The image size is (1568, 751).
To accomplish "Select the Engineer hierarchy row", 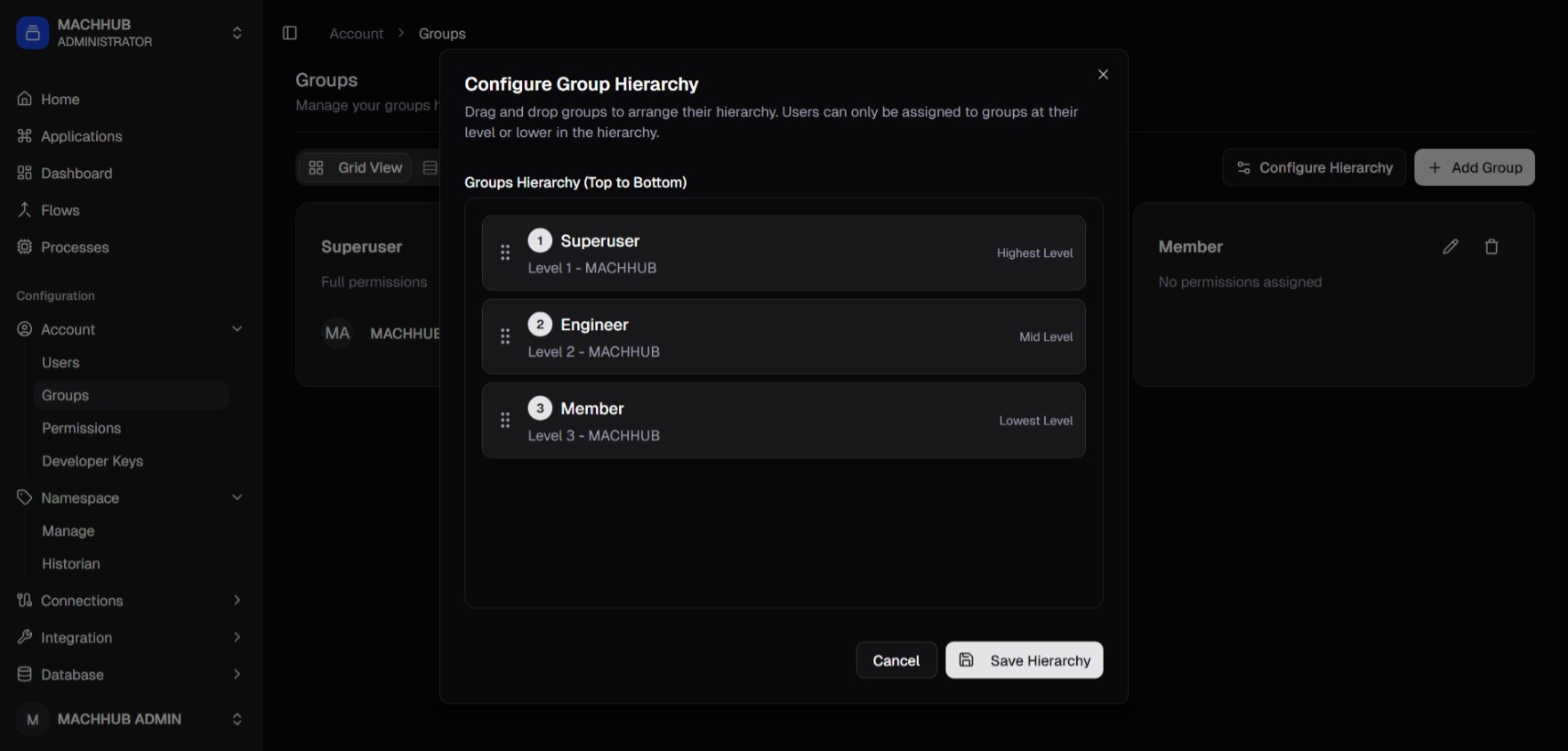I will [784, 336].
